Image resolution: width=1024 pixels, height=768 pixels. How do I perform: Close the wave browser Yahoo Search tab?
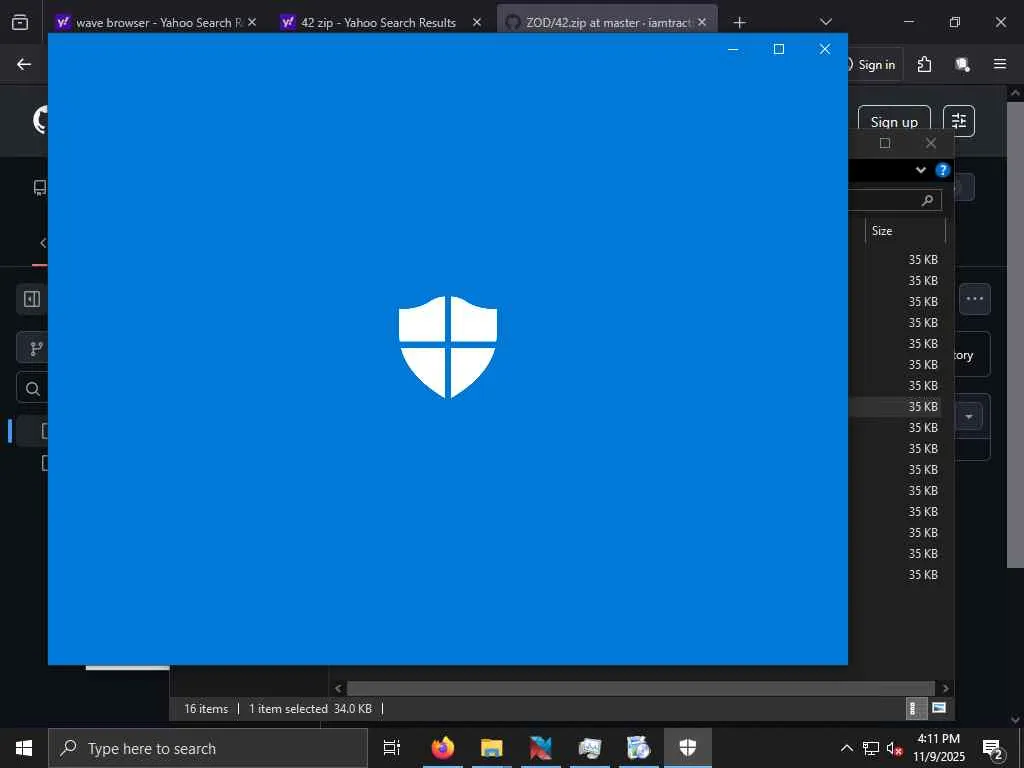click(252, 22)
